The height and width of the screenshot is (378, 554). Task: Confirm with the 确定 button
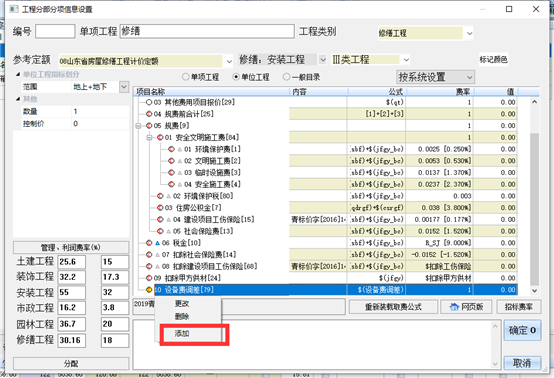click(x=522, y=330)
